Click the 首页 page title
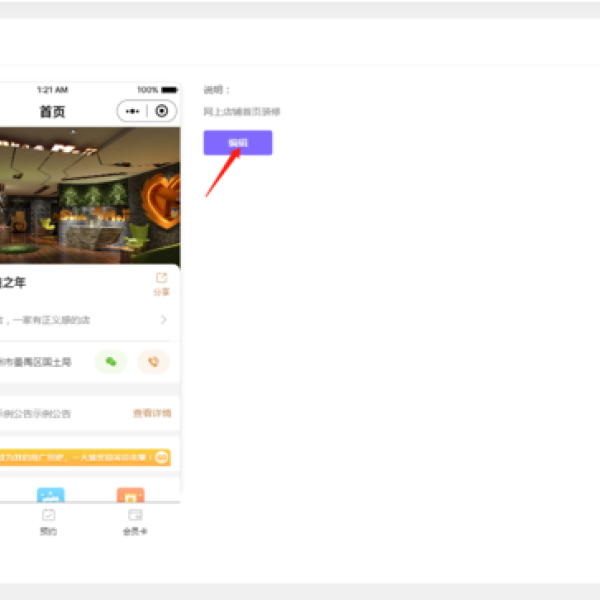The height and width of the screenshot is (600, 600). (x=52, y=112)
